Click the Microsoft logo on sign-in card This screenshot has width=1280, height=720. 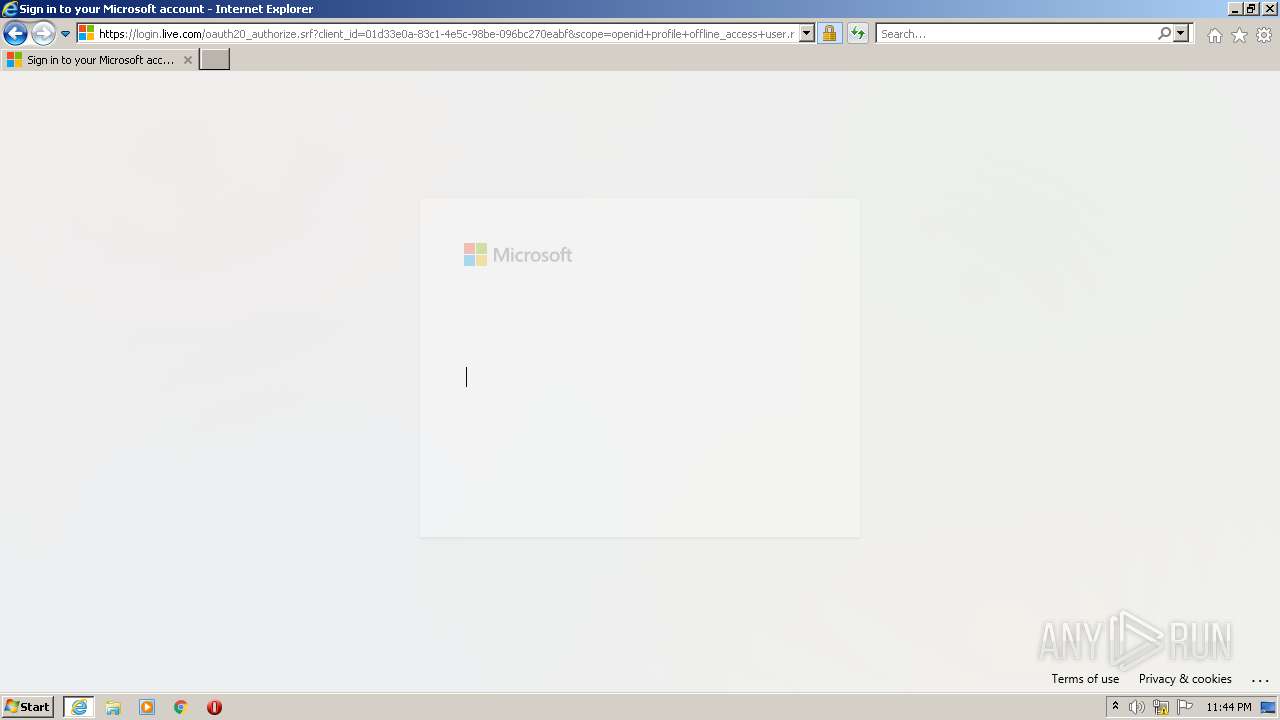(x=518, y=255)
